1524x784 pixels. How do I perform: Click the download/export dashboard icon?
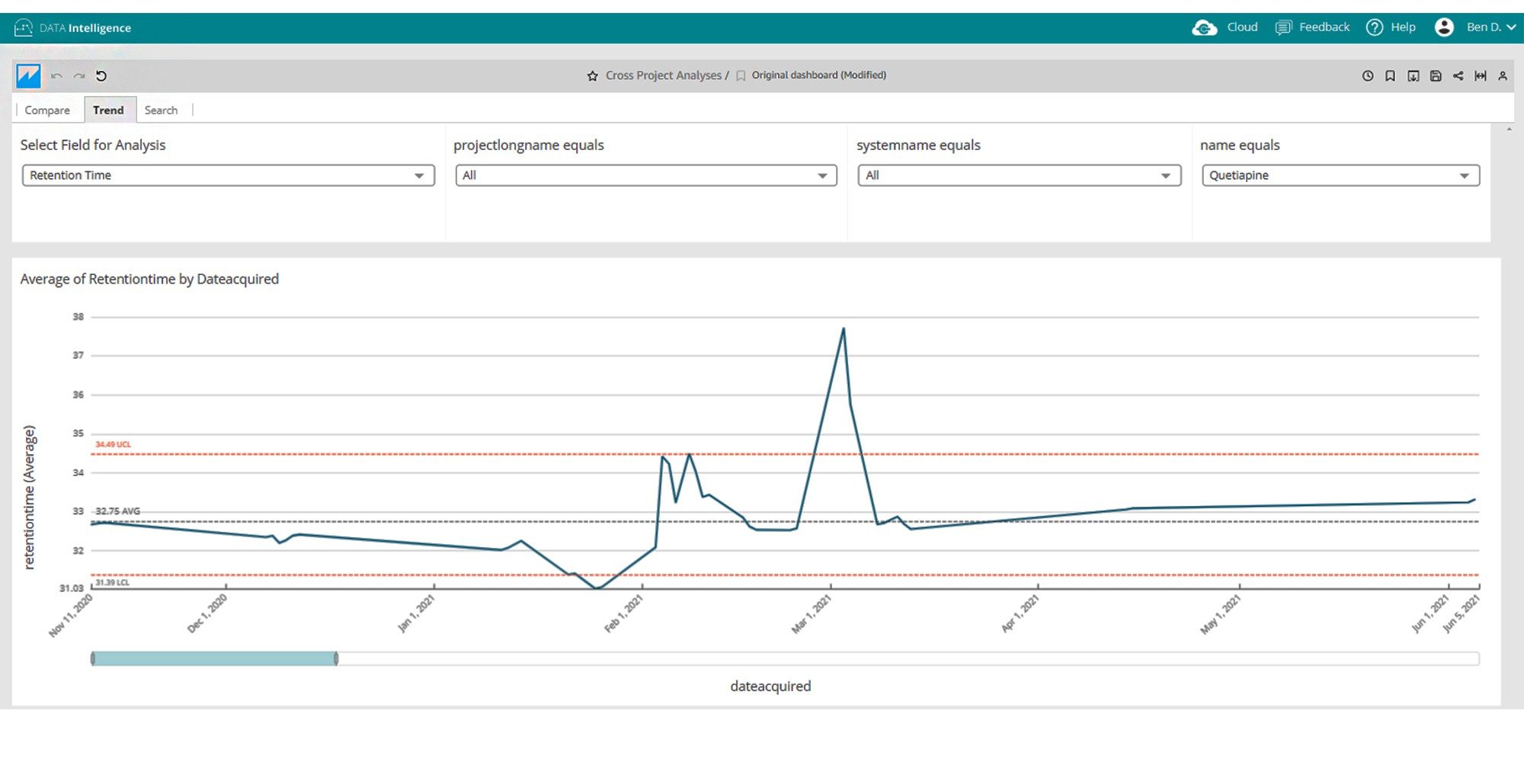[x=1413, y=76]
